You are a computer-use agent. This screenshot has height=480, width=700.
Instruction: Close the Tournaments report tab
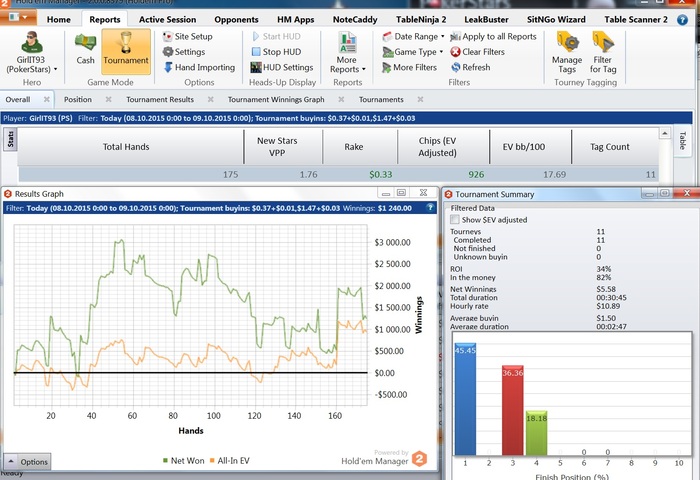tap(420, 100)
